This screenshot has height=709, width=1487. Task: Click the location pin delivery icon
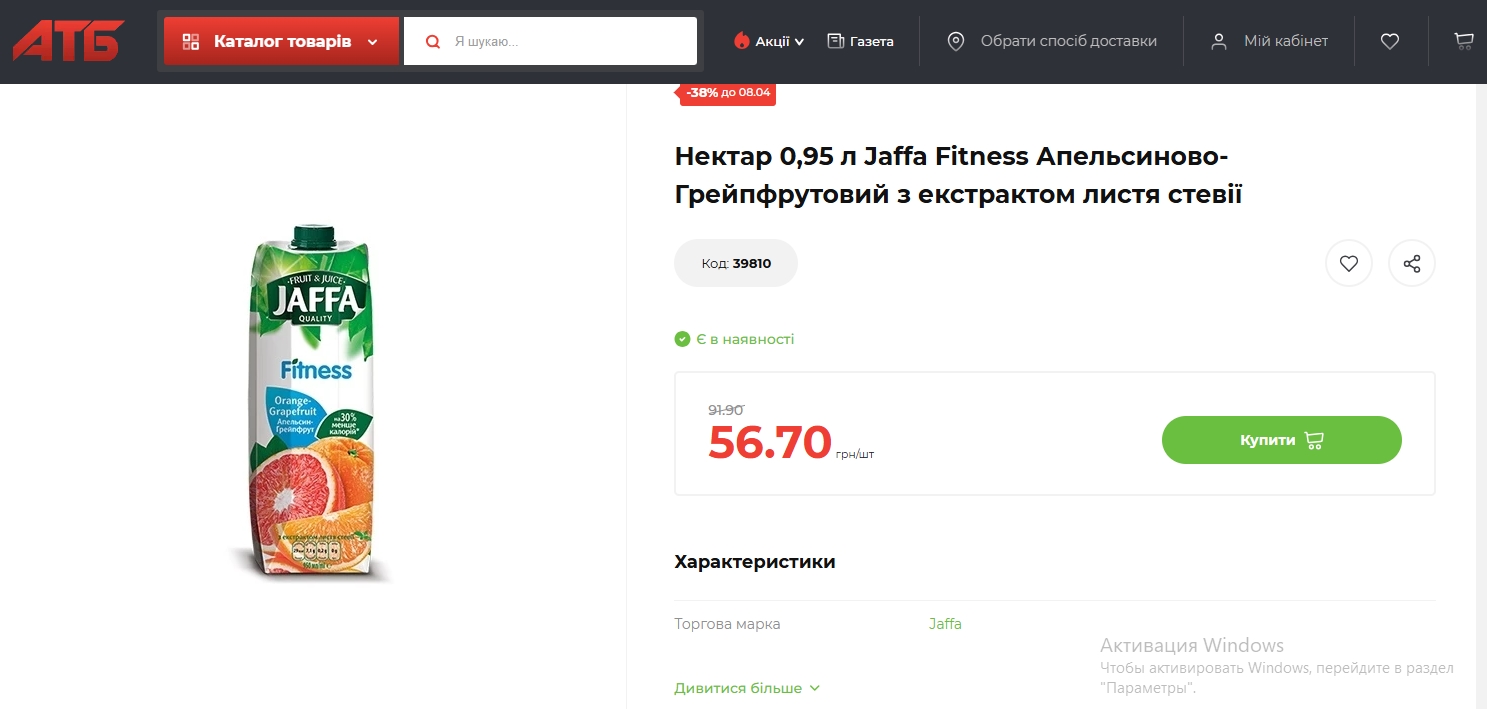[x=956, y=41]
